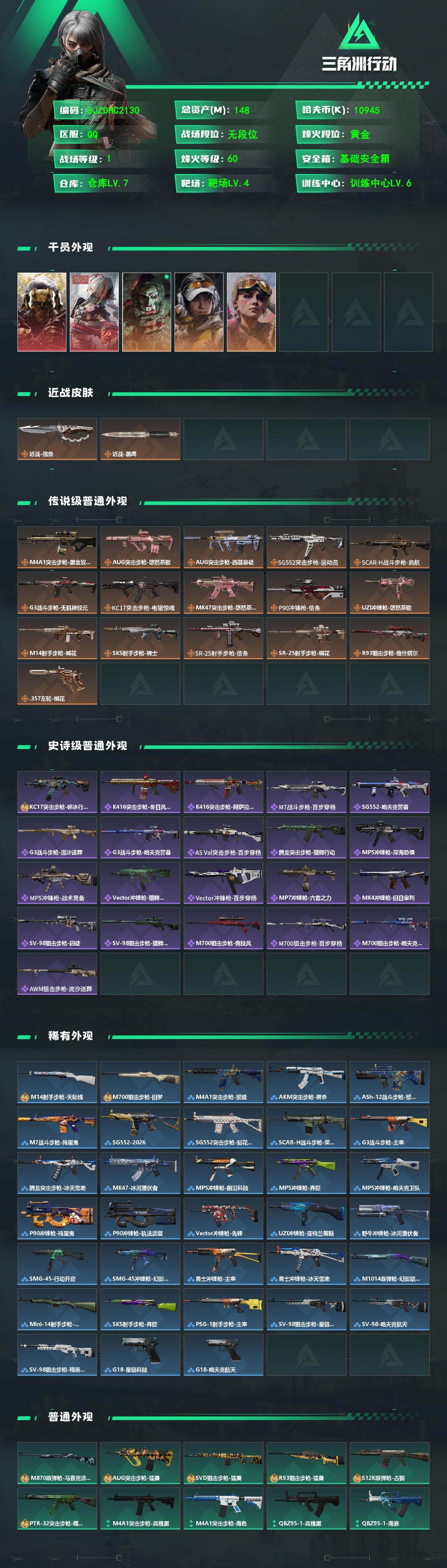
Task: Pick the P90冲锋枪-捣蛋鬼 rare skin
Action: (57, 1218)
